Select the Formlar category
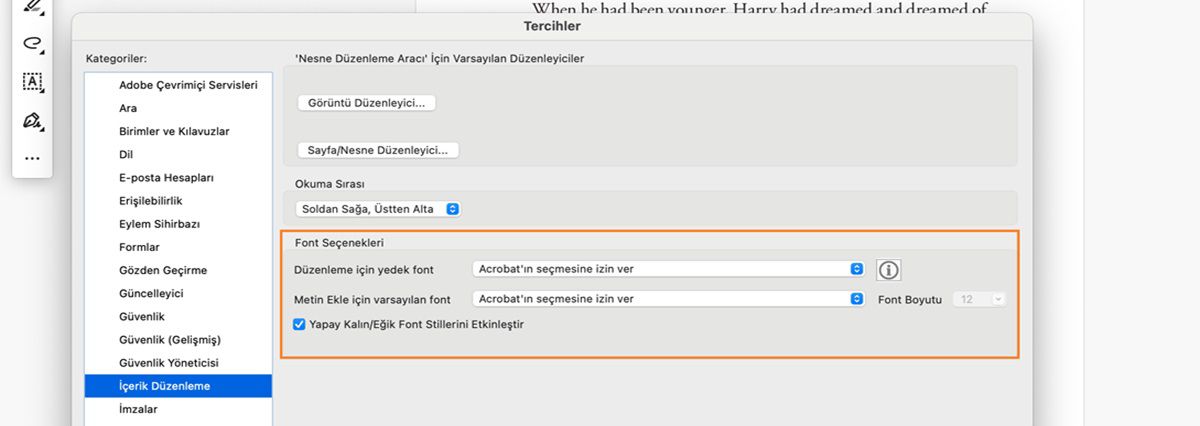1200x426 pixels. tap(139, 247)
